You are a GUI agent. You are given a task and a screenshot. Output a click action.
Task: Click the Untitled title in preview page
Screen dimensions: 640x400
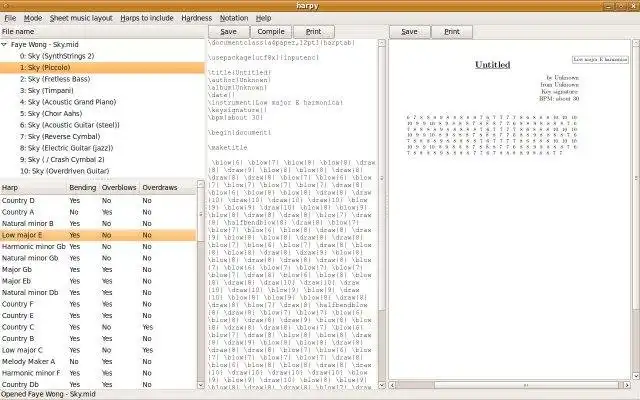pyautogui.click(x=492, y=64)
